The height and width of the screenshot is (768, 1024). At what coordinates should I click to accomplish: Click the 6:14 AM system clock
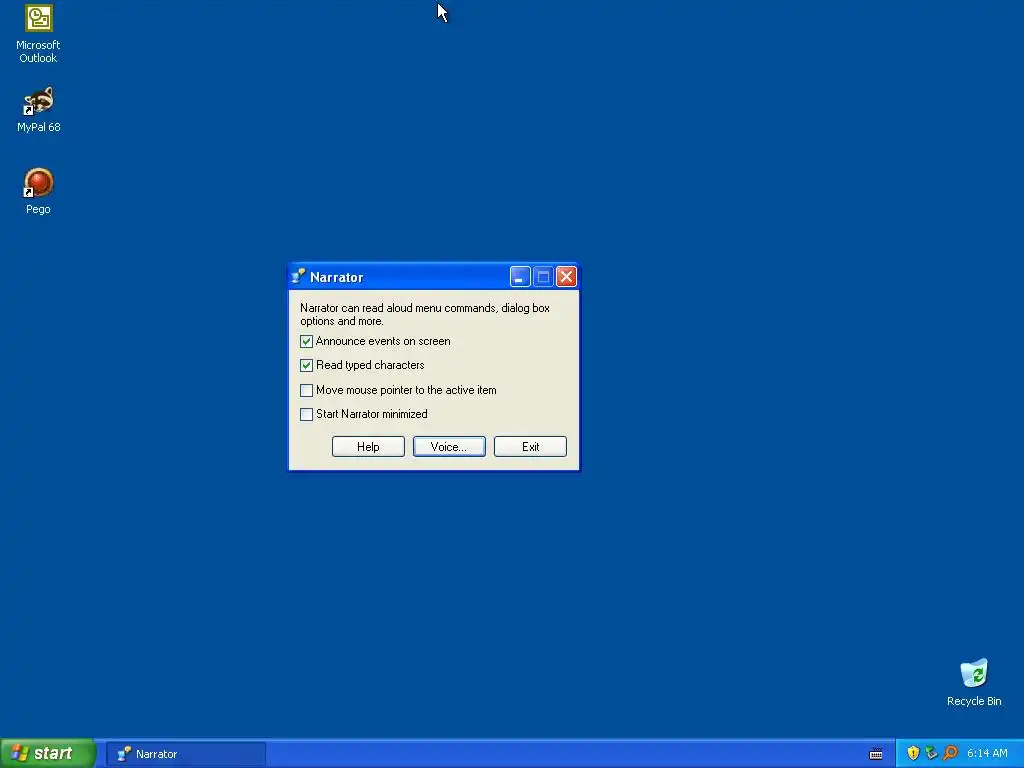coord(987,754)
